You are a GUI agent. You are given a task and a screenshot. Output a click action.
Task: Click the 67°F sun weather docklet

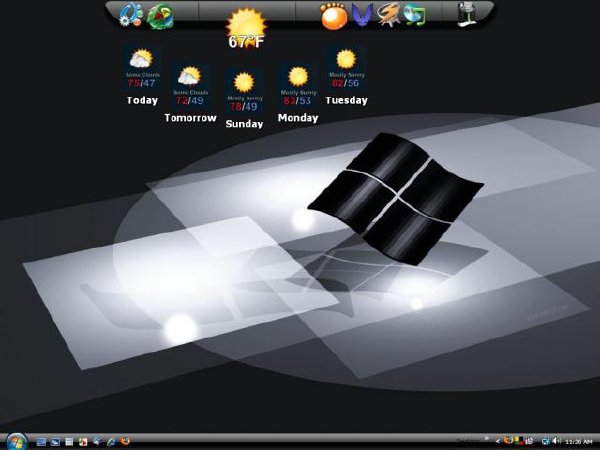246,28
